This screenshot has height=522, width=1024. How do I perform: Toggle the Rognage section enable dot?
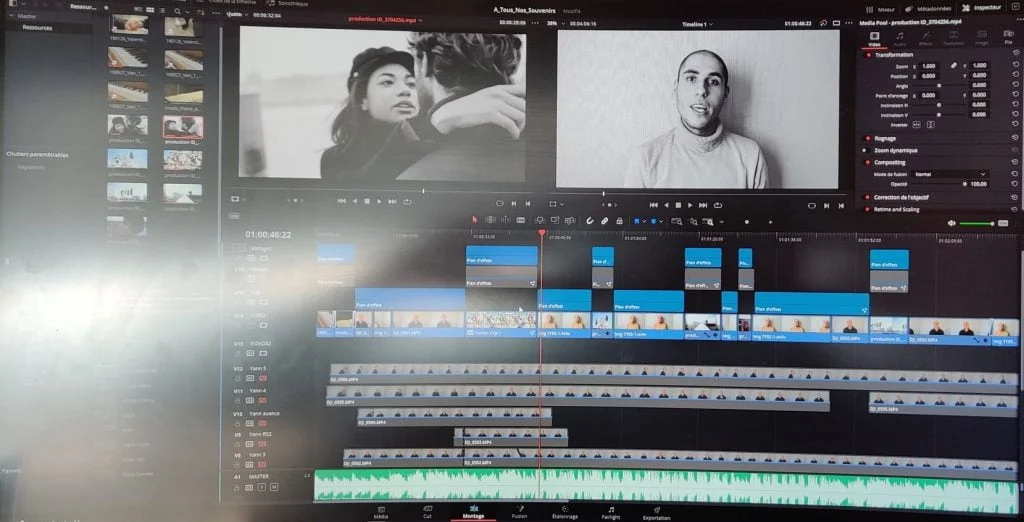click(x=867, y=139)
